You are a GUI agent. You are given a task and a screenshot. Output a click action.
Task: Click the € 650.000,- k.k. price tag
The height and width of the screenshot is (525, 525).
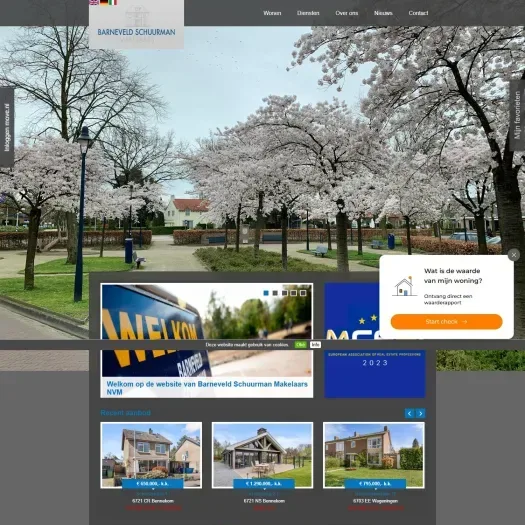[152, 484]
